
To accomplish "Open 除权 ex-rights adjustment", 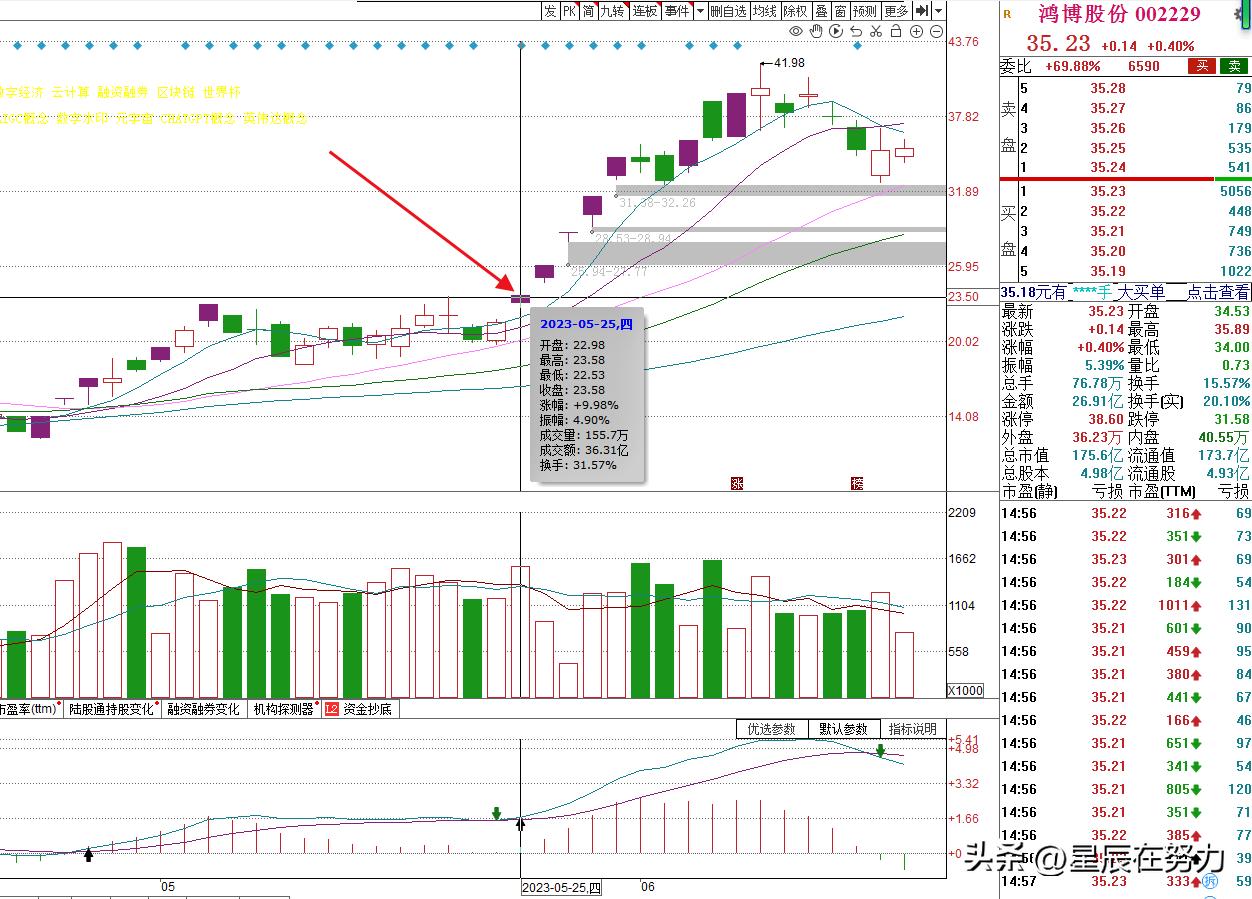I will pyautogui.click(x=796, y=11).
